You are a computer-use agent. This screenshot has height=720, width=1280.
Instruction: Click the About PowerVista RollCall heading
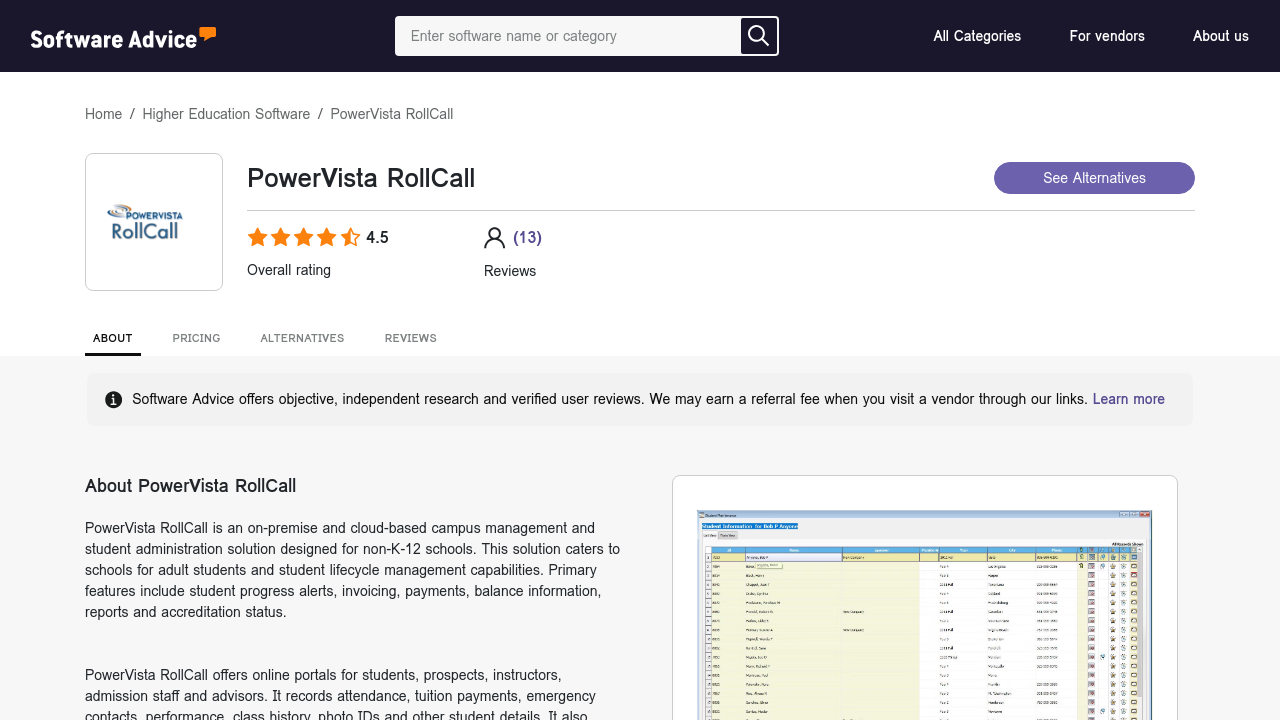191,486
